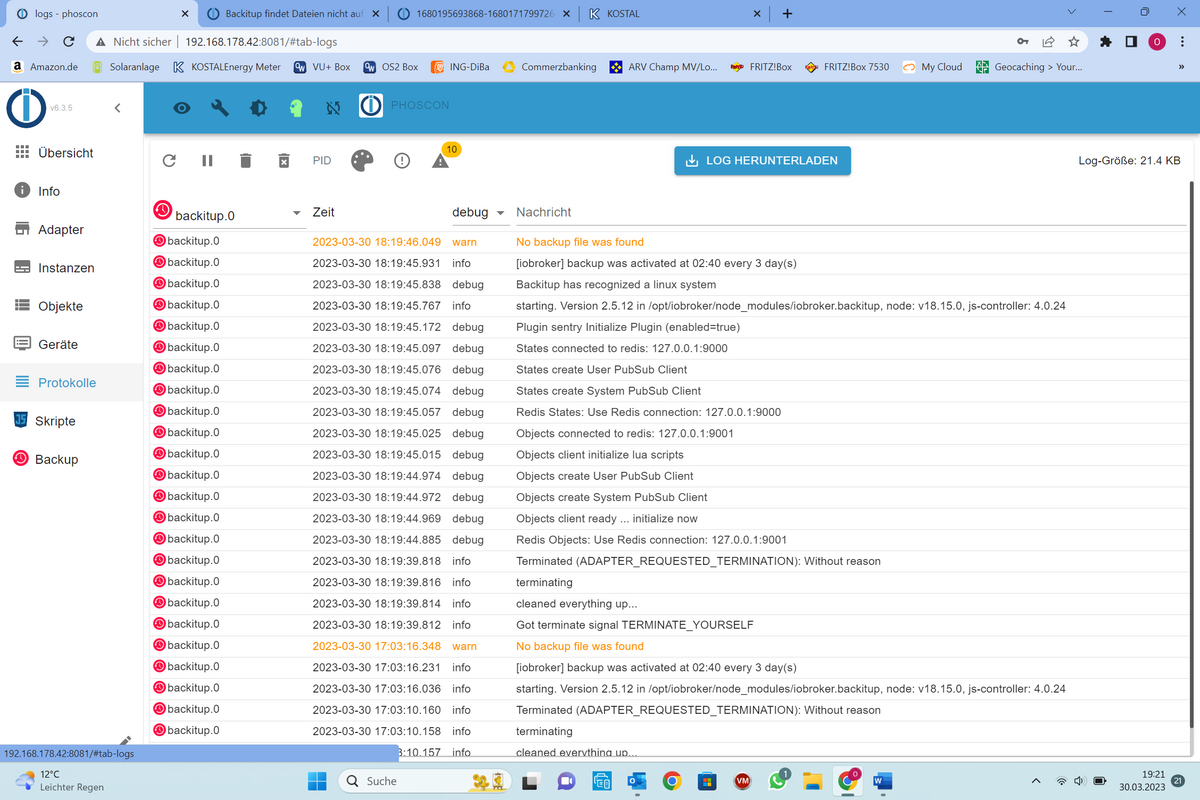Go back with the browser back arrow

point(17,42)
